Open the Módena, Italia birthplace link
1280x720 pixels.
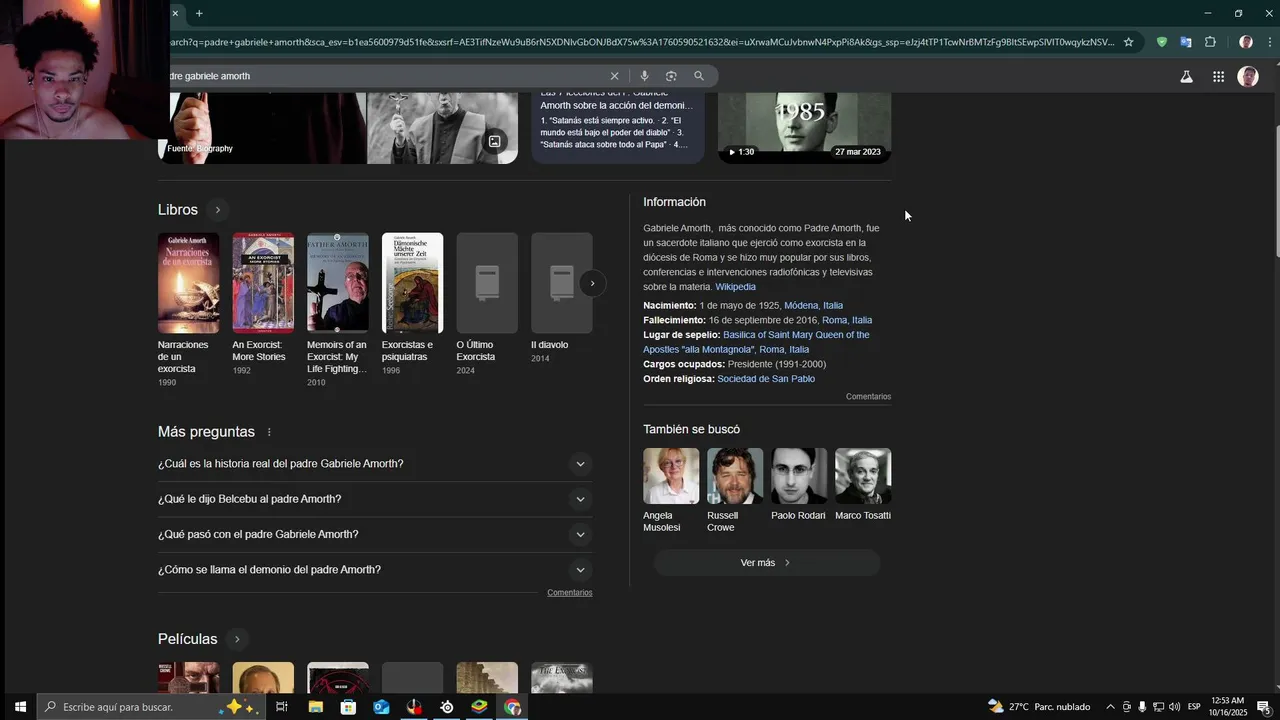click(813, 305)
